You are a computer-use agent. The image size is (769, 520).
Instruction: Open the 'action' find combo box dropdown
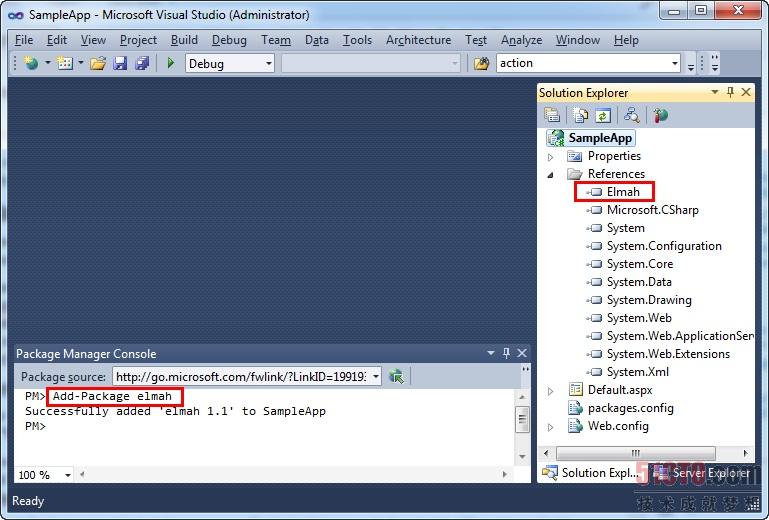675,63
